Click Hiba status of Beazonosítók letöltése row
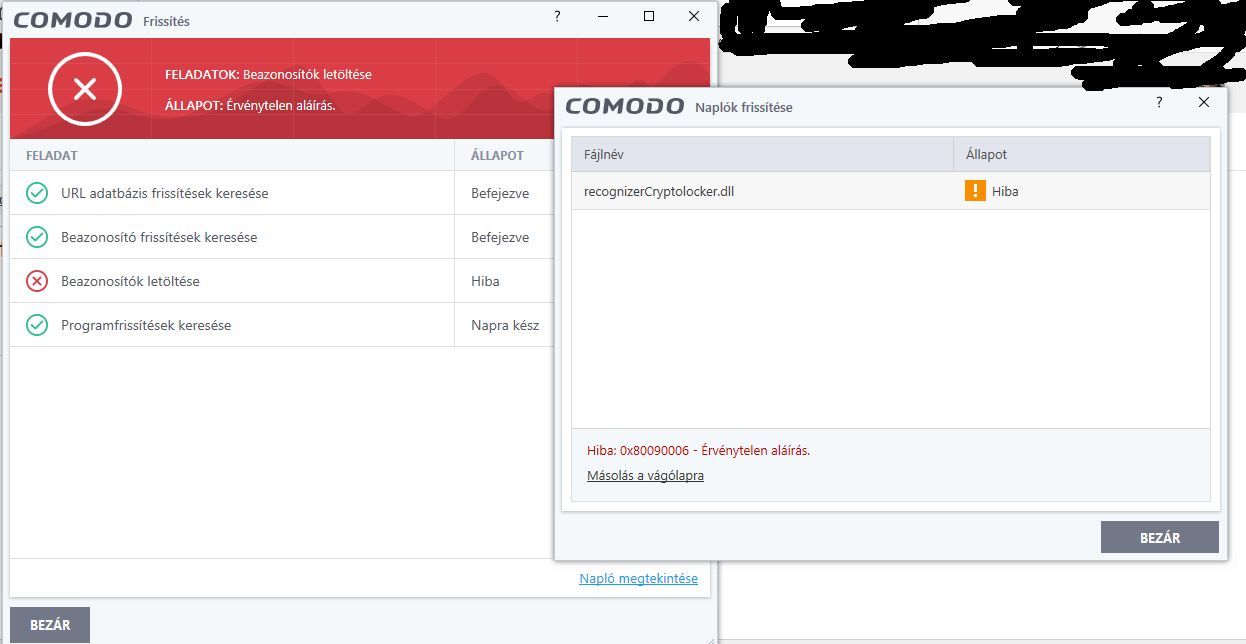The height and width of the screenshot is (644, 1246). click(485, 281)
